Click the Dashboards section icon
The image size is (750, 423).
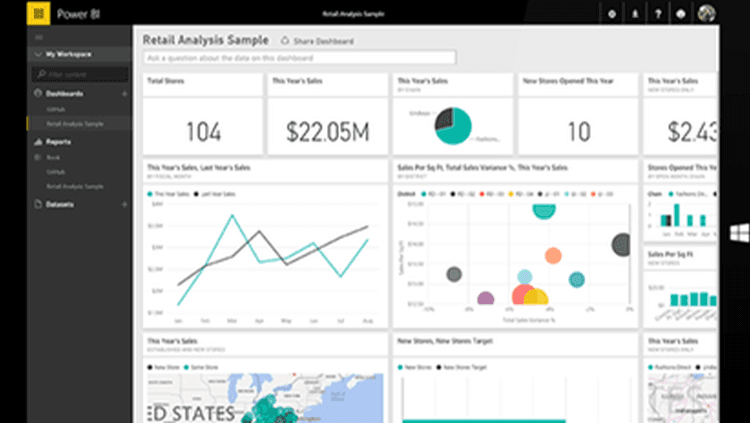38,93
